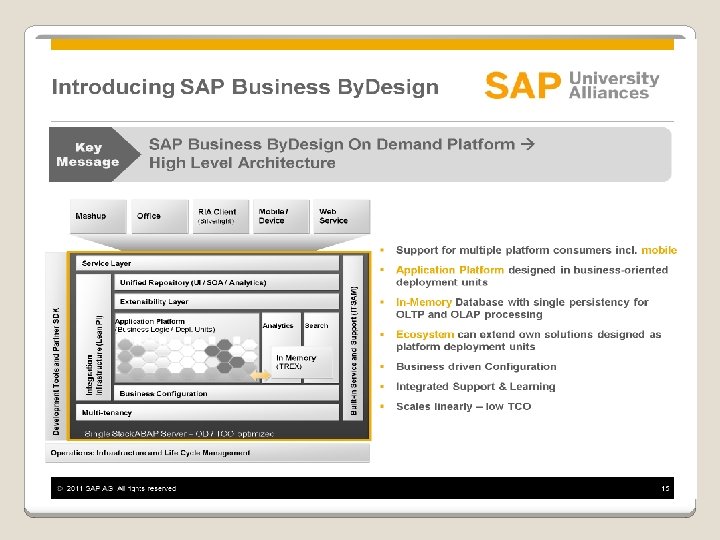
Task: Select the Business Configuration bar
Action: (226, 394)
